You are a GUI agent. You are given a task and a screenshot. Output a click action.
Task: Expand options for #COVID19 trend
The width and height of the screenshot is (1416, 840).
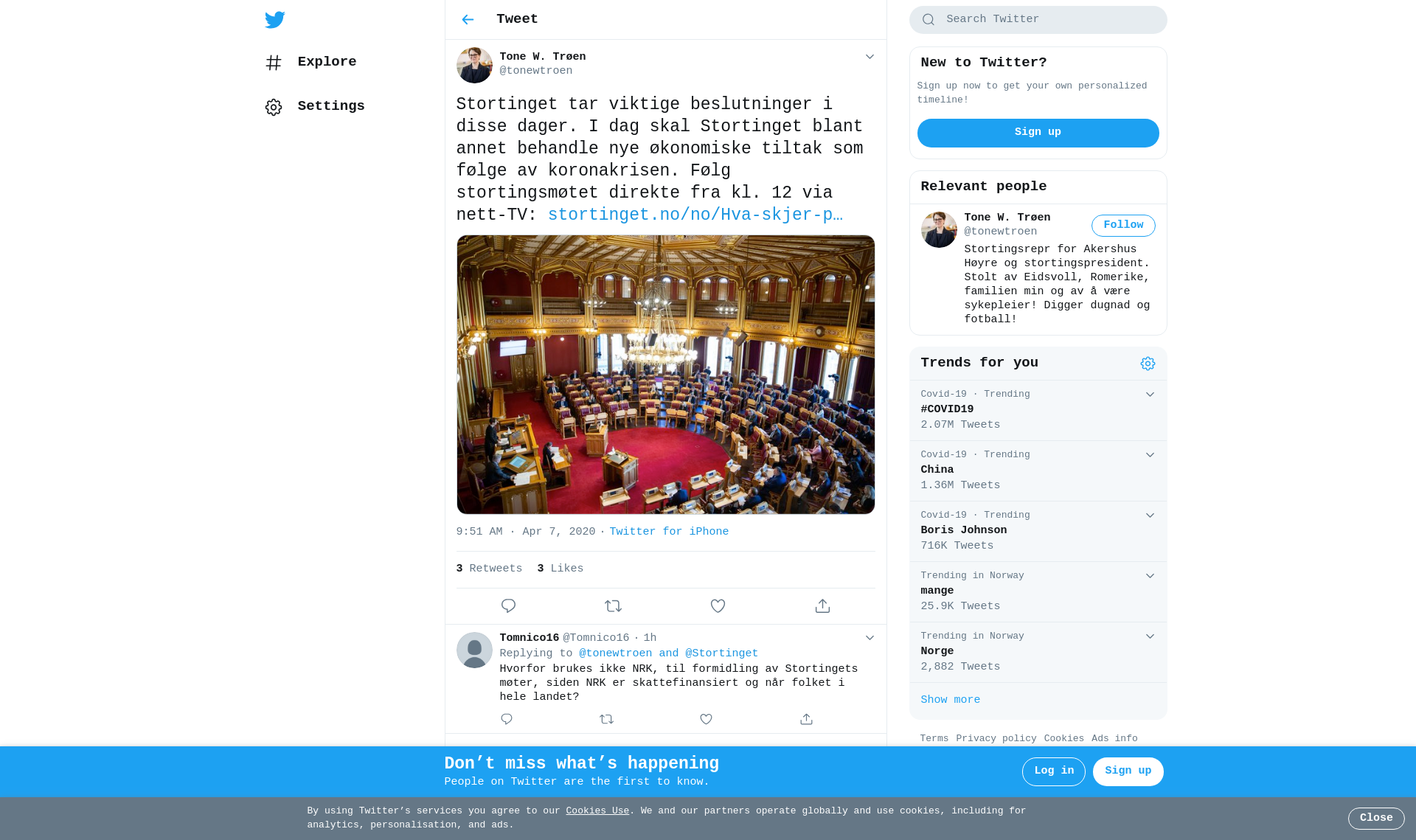click(x=1150, y=395)
